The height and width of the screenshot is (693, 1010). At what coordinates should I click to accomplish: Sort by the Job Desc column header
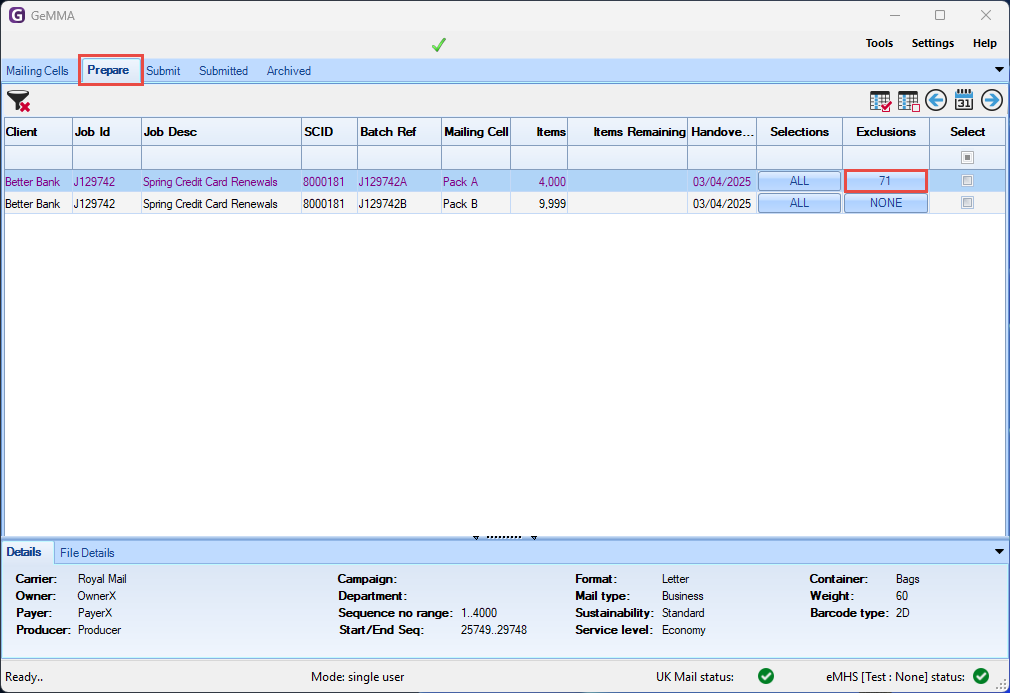click(x=222, y=131)
